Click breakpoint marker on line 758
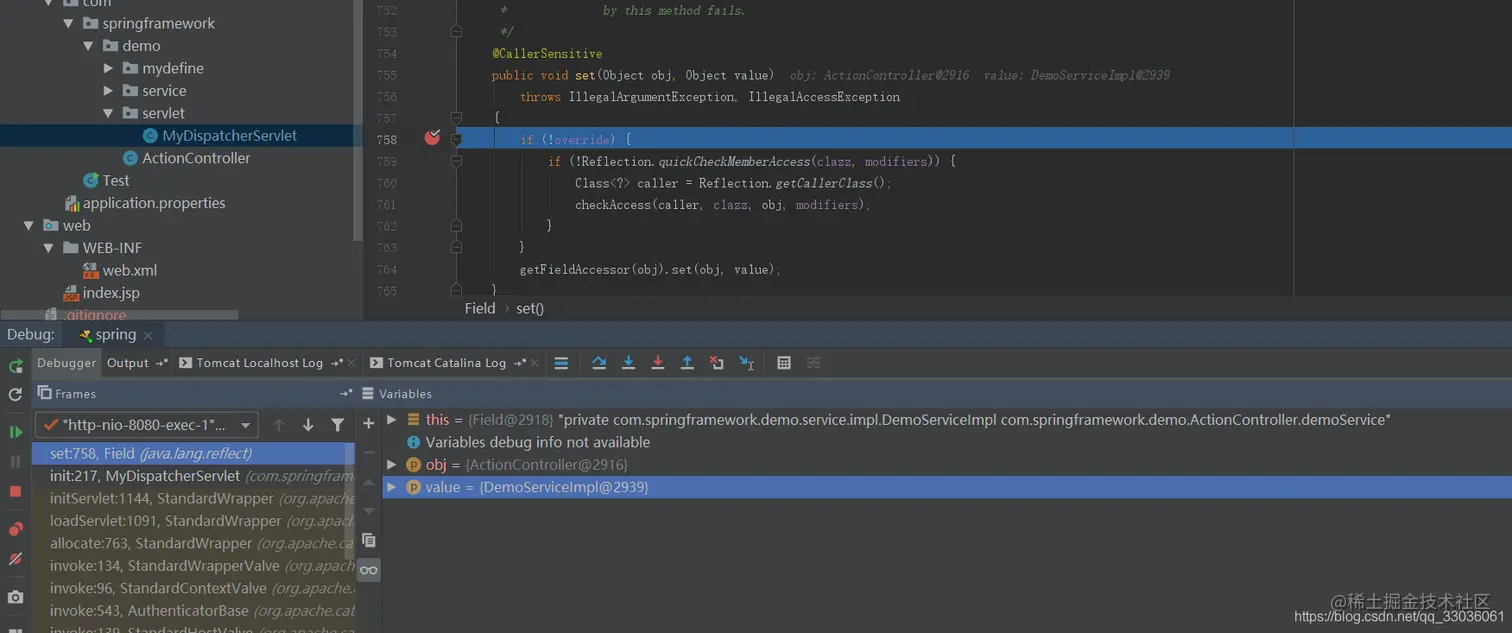The height and width of the screenshot is (633, 1512). (x=432, y=138)
